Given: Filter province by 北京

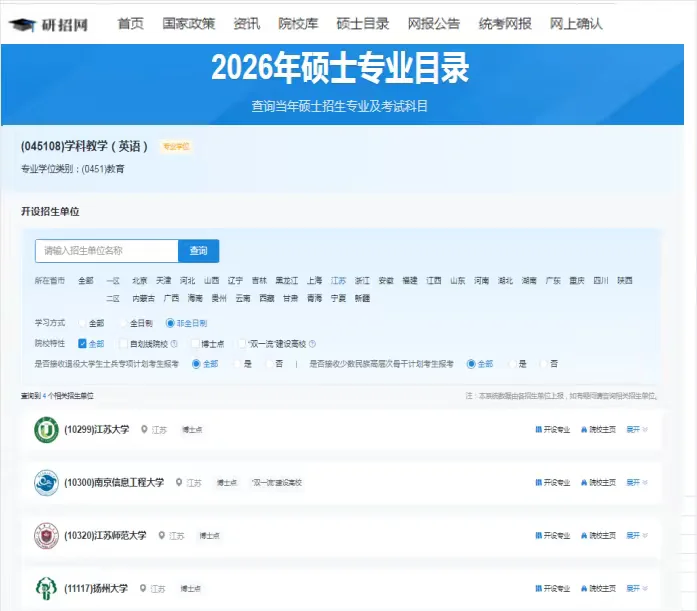Looking at the screenshot, I should (x=140, y=280).
